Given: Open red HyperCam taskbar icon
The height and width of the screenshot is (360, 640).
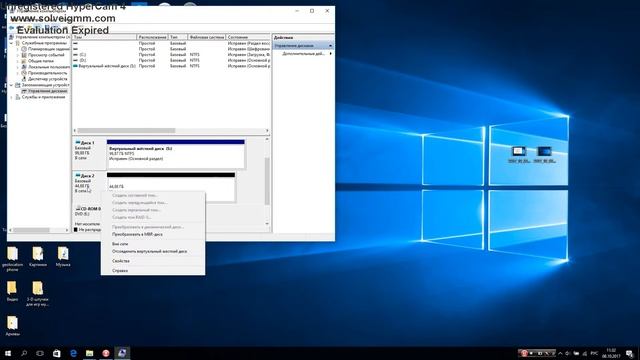Looking at the screenshot, I should (106, 353).
